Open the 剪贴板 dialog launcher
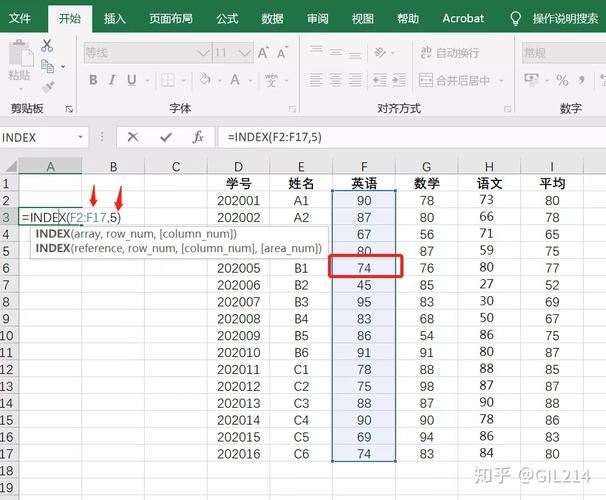The width and height of the screenshot is (606, 500). pyautogui.click(x=69, y=109)
